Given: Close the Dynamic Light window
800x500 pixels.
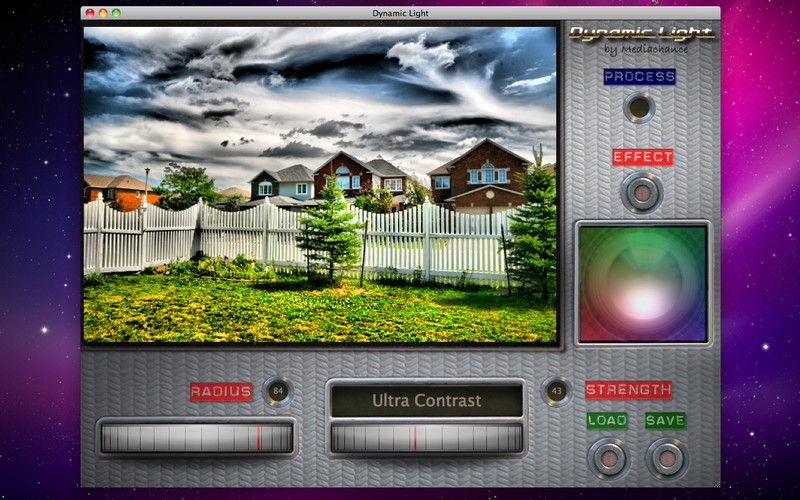Looking at the screenshot, I should point(90,13).
